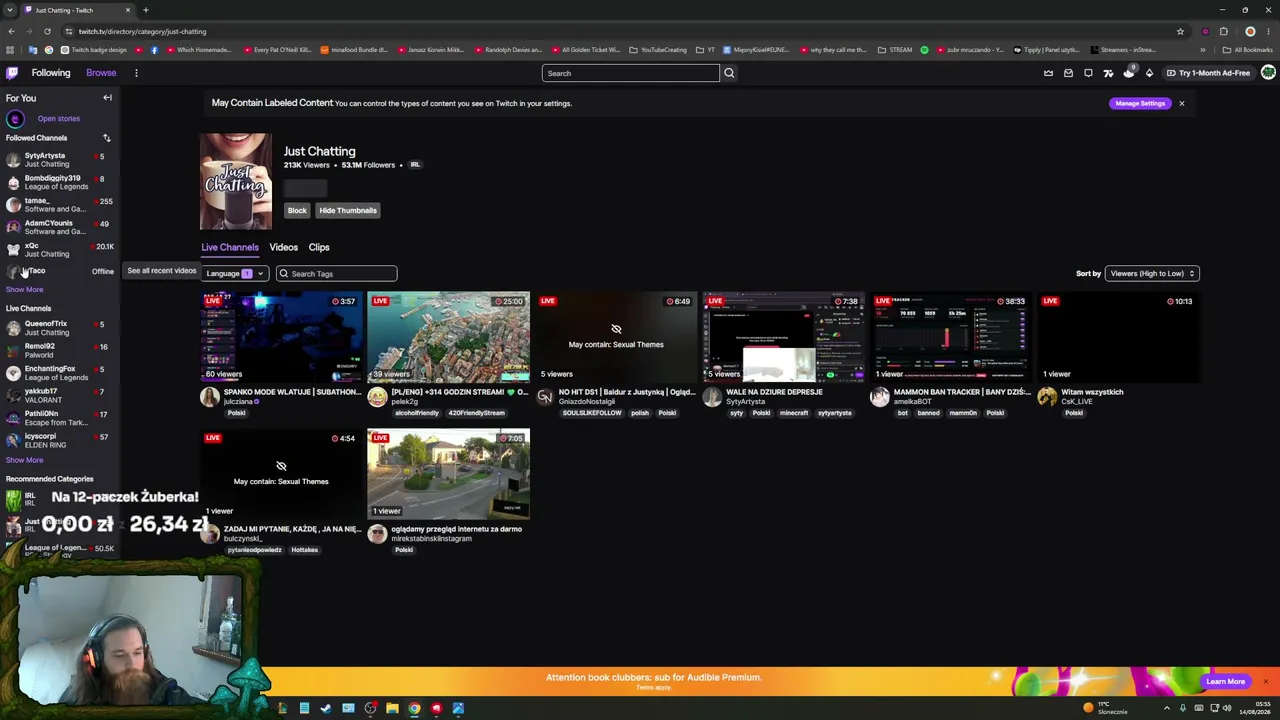1280x720 pixels.
Task: Open the user profile avatar menu
Action: [x=1268, y=73]
